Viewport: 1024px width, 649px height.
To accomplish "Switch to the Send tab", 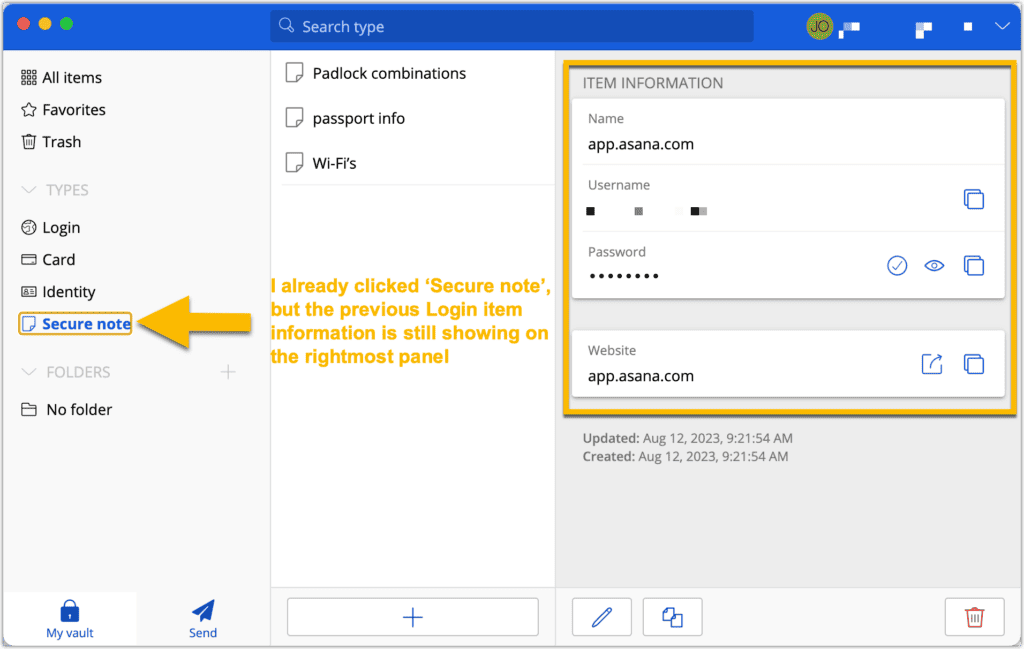I will [202, 619].
